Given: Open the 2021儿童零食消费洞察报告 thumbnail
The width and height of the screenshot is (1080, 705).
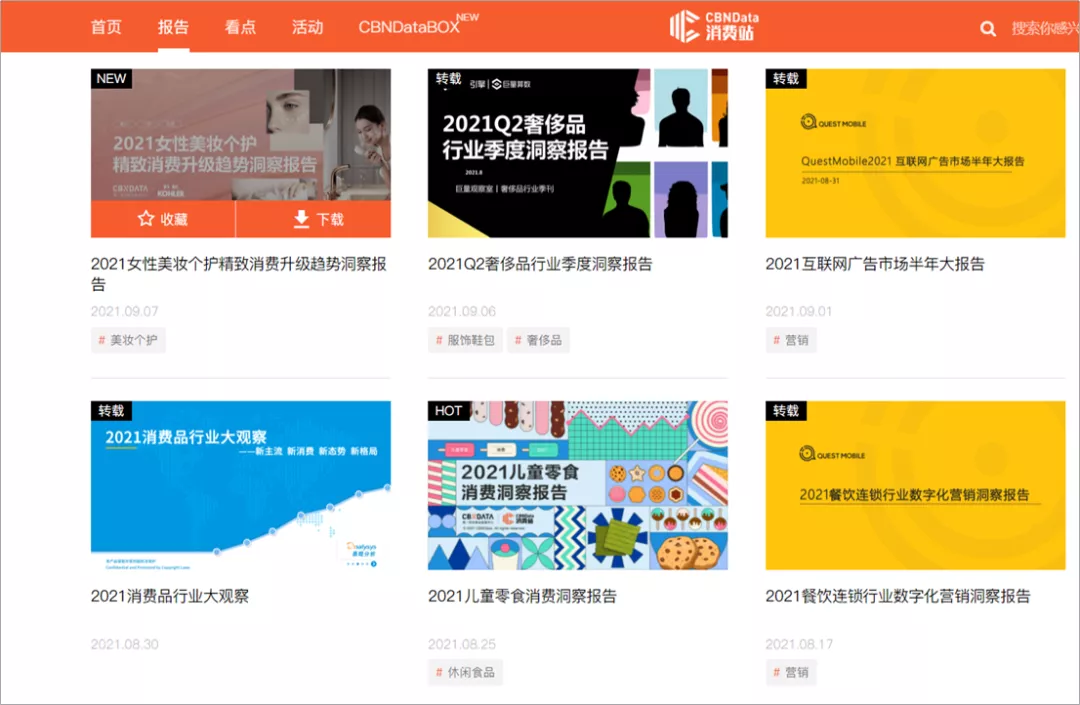Looking at the screenshot, I should pyautogui.click(x=578, y=485).
